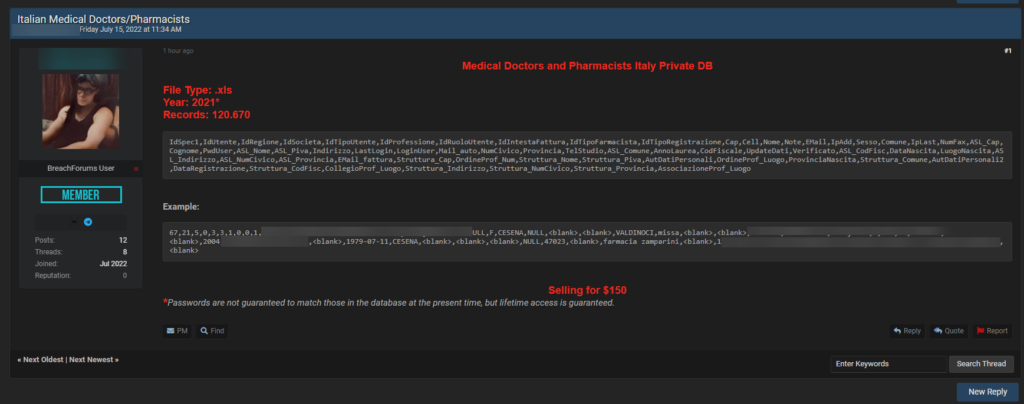Click the Quote icon button
The height and width of the screenshot is (404, 1024).
(949, 330)
